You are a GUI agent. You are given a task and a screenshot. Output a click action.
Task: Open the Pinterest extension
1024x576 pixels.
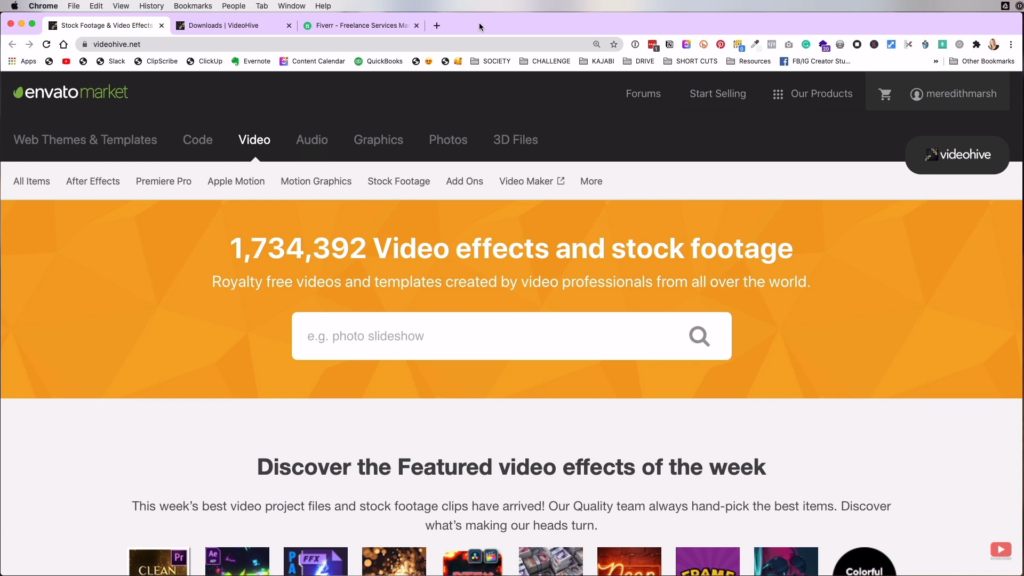point(720,44)
